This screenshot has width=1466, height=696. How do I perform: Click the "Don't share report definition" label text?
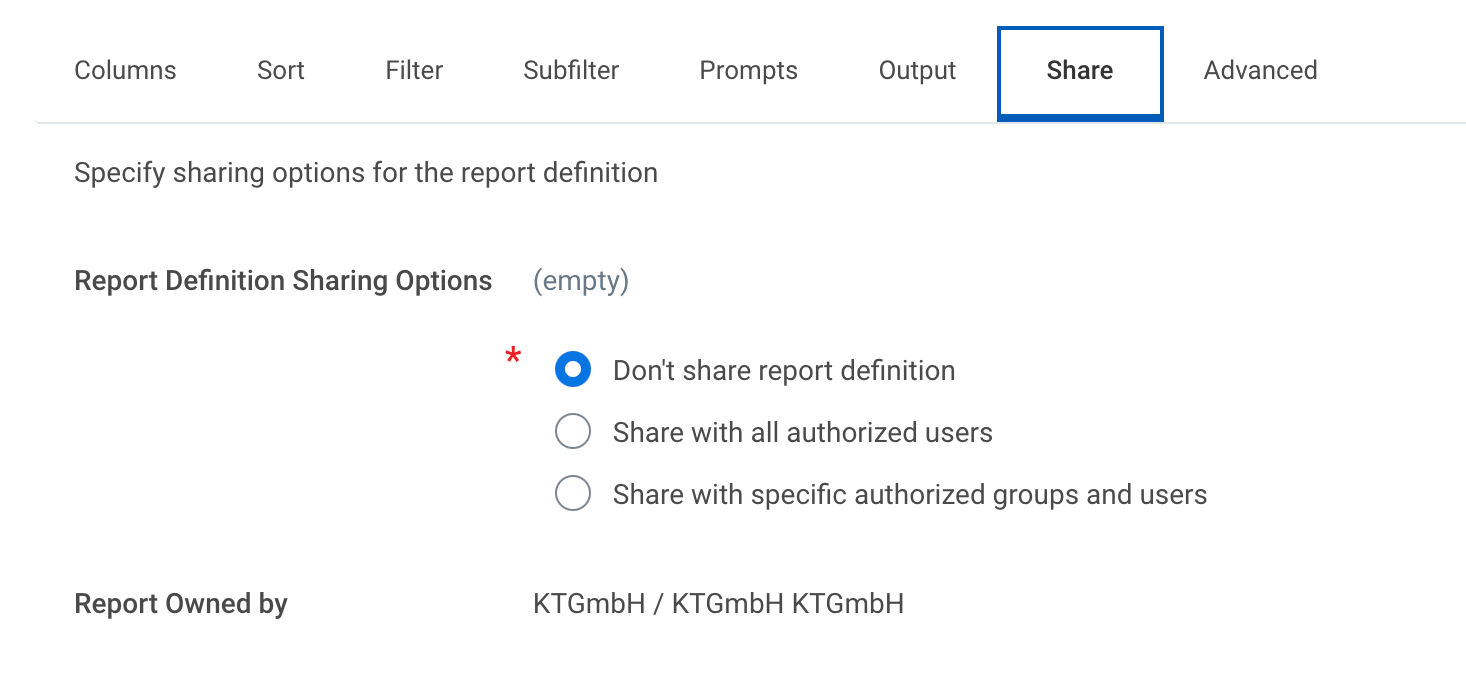point(784,371)
